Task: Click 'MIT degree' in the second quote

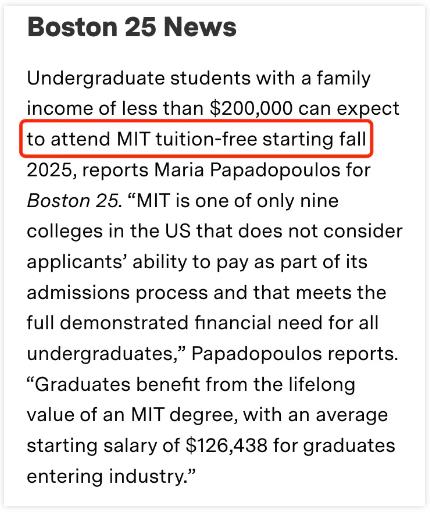Action: pyautogui.click(x=184, y=415)
